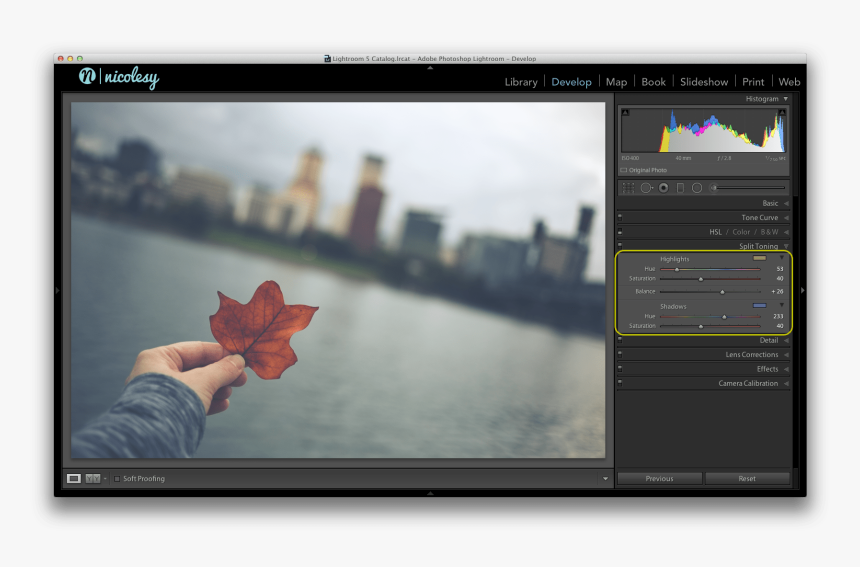860x567 pixels.
Task: Open the Web module
Action: [x=789, y=82]
